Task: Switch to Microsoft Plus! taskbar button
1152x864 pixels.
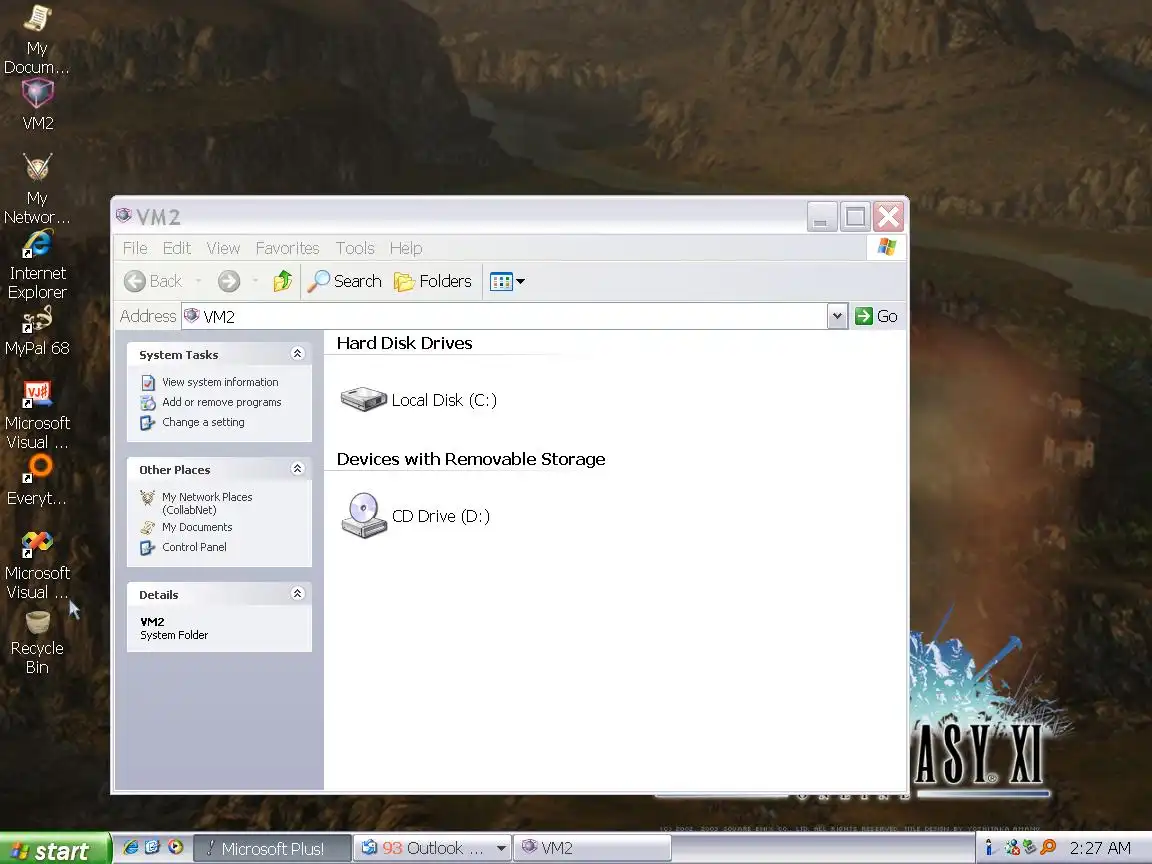Action: [272, 849]
